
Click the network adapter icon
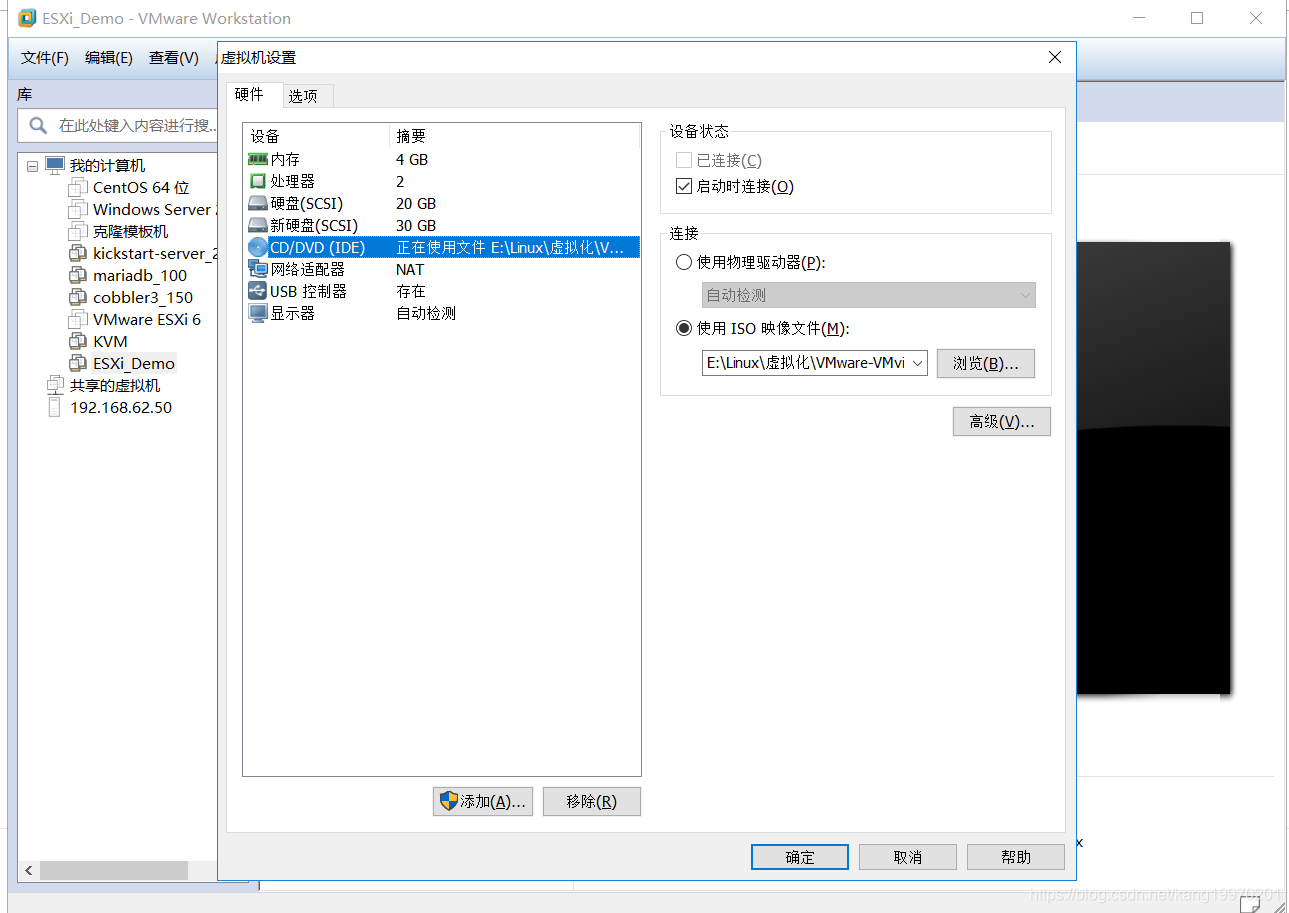tap(257, 269)
